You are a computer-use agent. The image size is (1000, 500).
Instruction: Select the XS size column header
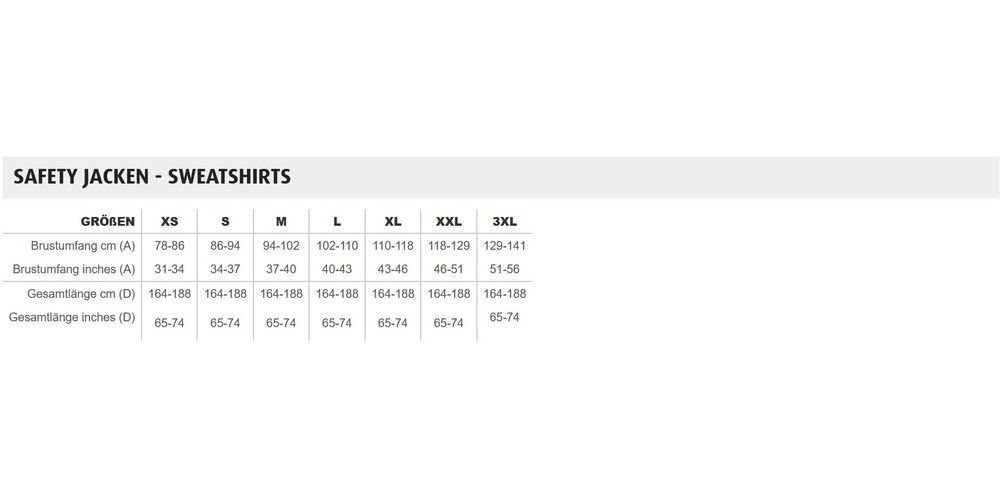tap(169, 222)
